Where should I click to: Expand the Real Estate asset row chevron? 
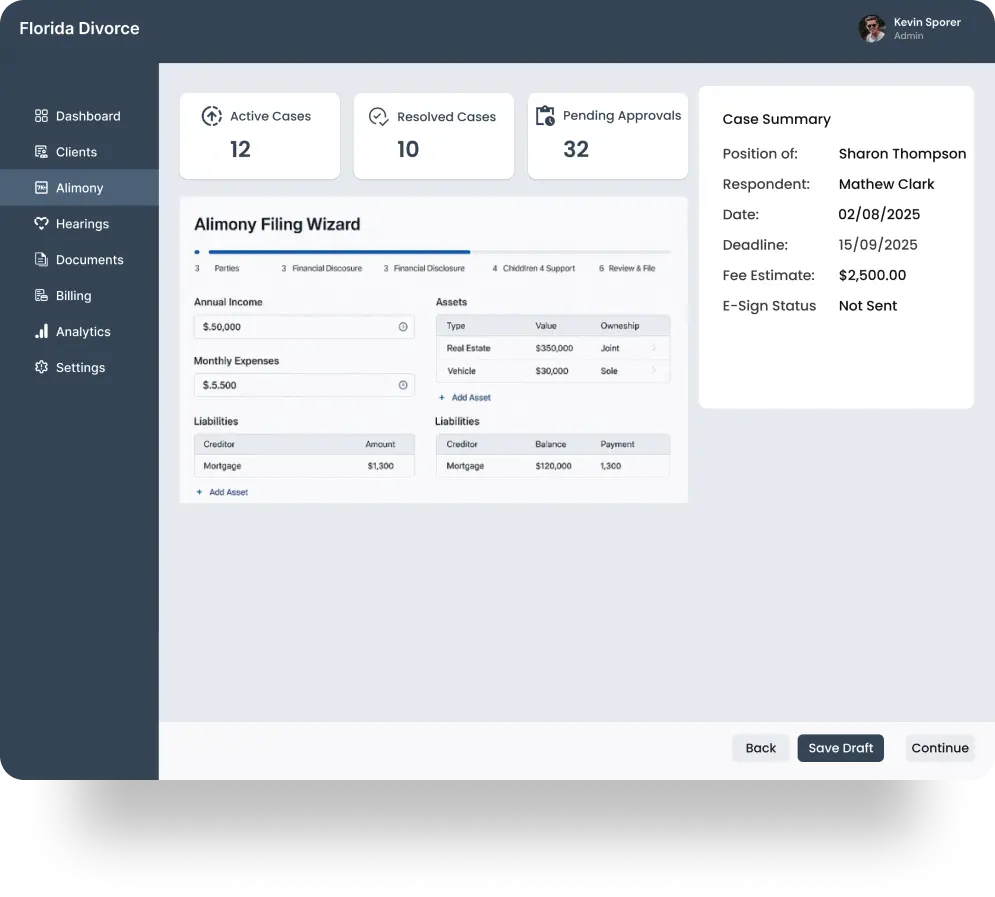click(654, 348)
